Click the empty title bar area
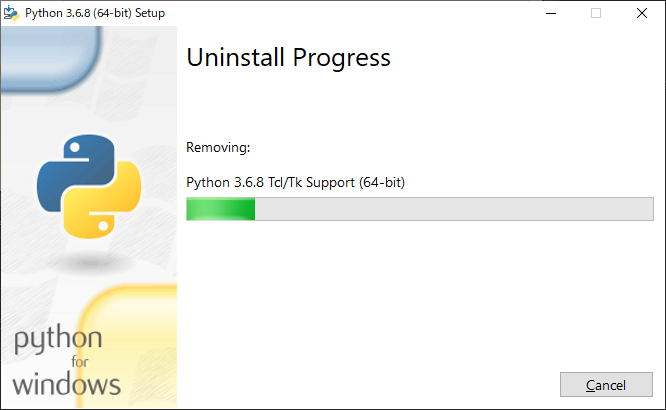Screen dimensions: 666x410 pyautogui.click(x=350, y=13)
